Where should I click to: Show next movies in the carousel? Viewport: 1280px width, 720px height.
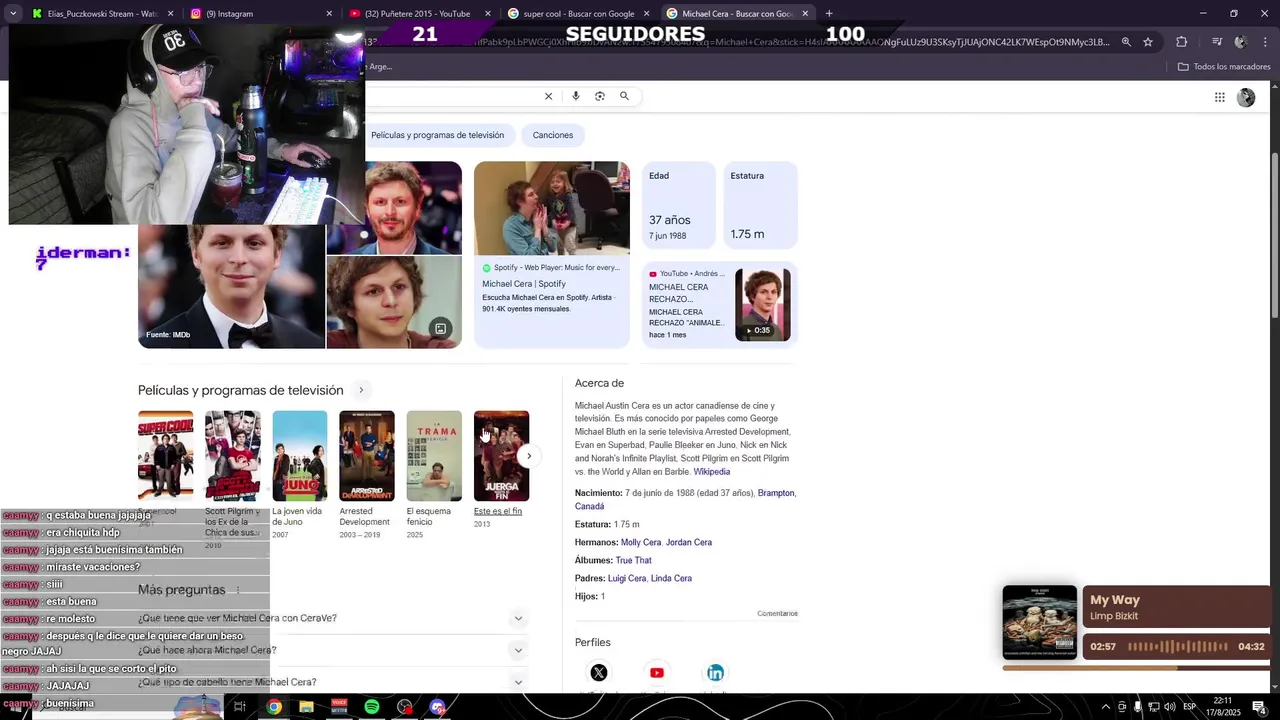(x=529, y=456)
